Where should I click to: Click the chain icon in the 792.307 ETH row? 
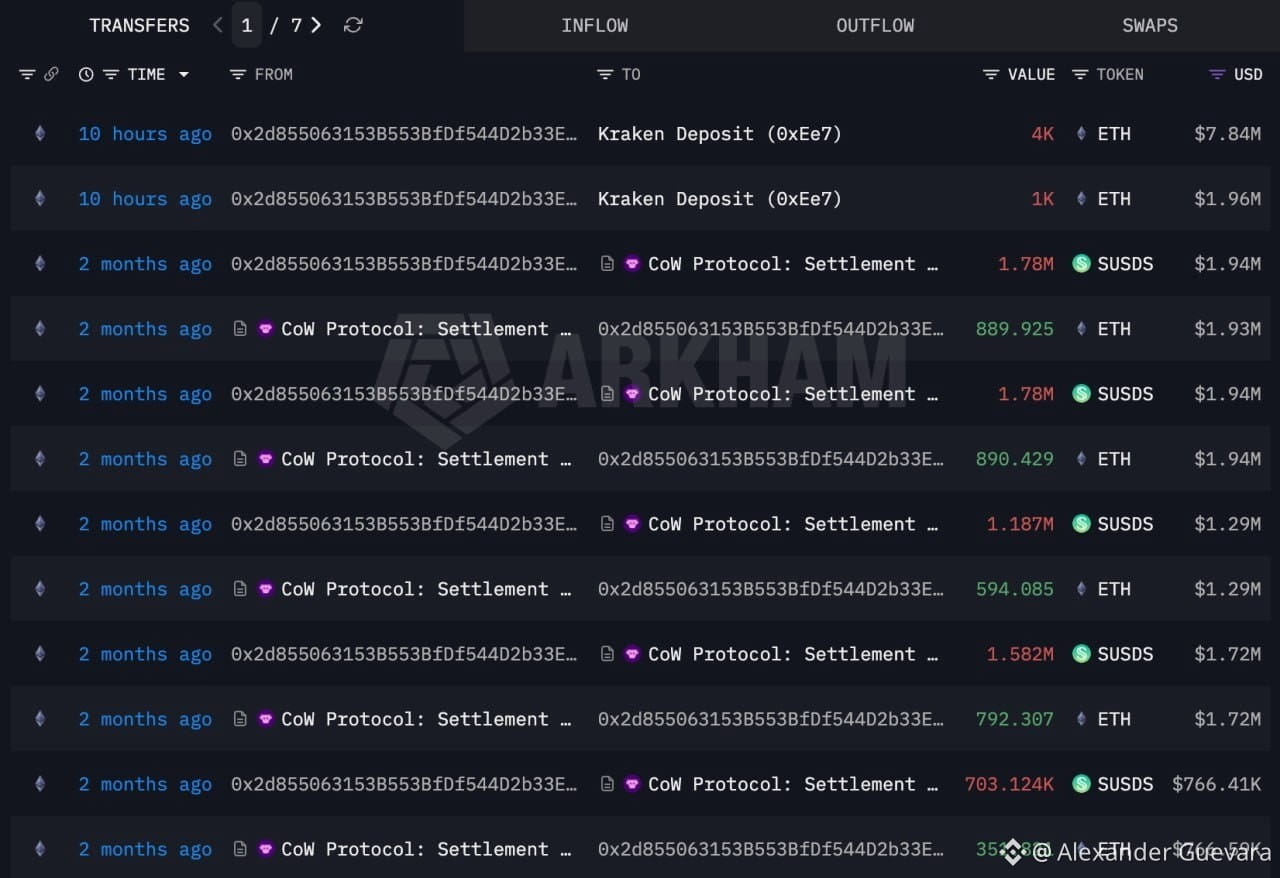click(40, 718)
